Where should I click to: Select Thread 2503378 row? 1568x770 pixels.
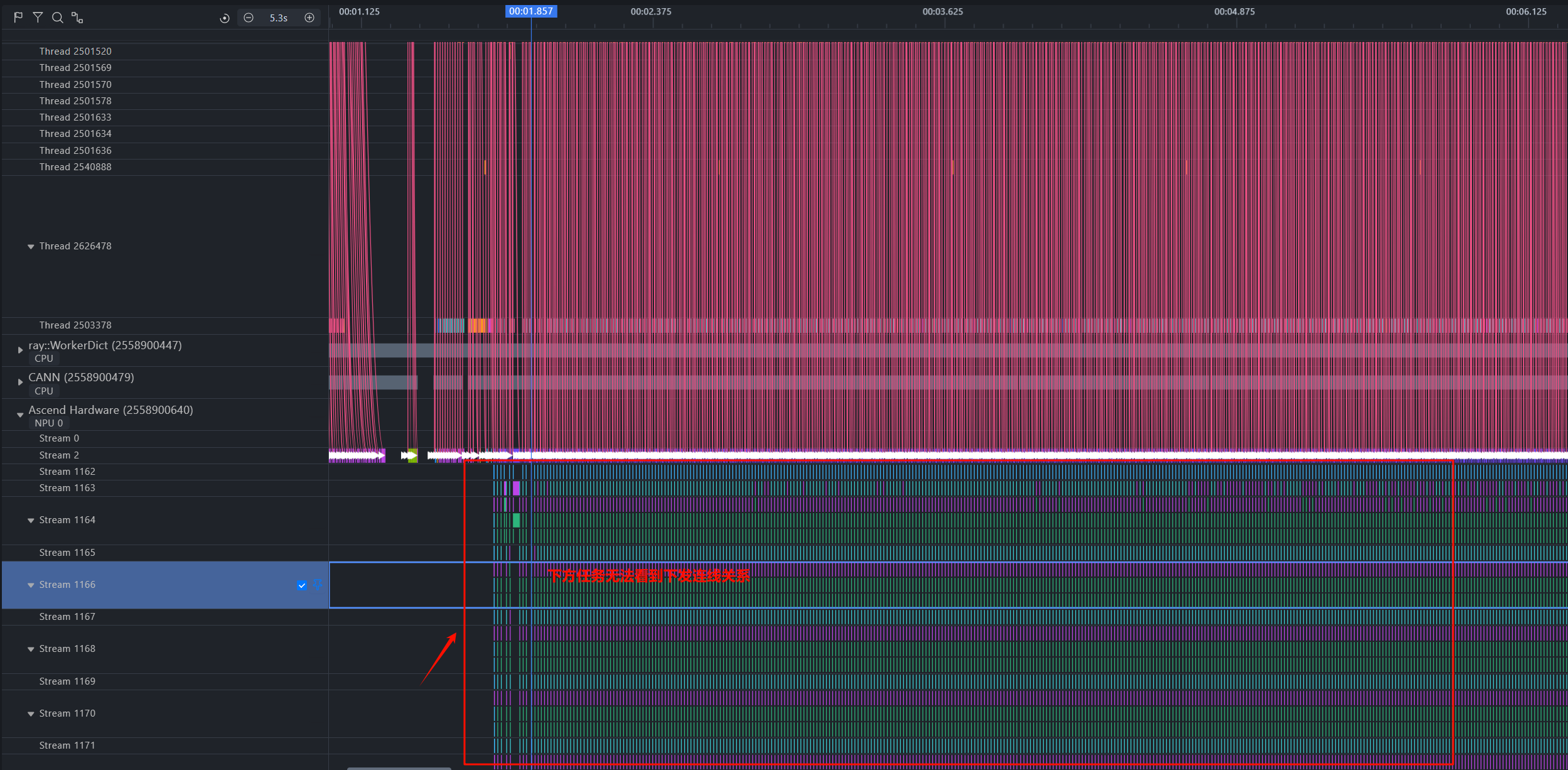(165, 325)
